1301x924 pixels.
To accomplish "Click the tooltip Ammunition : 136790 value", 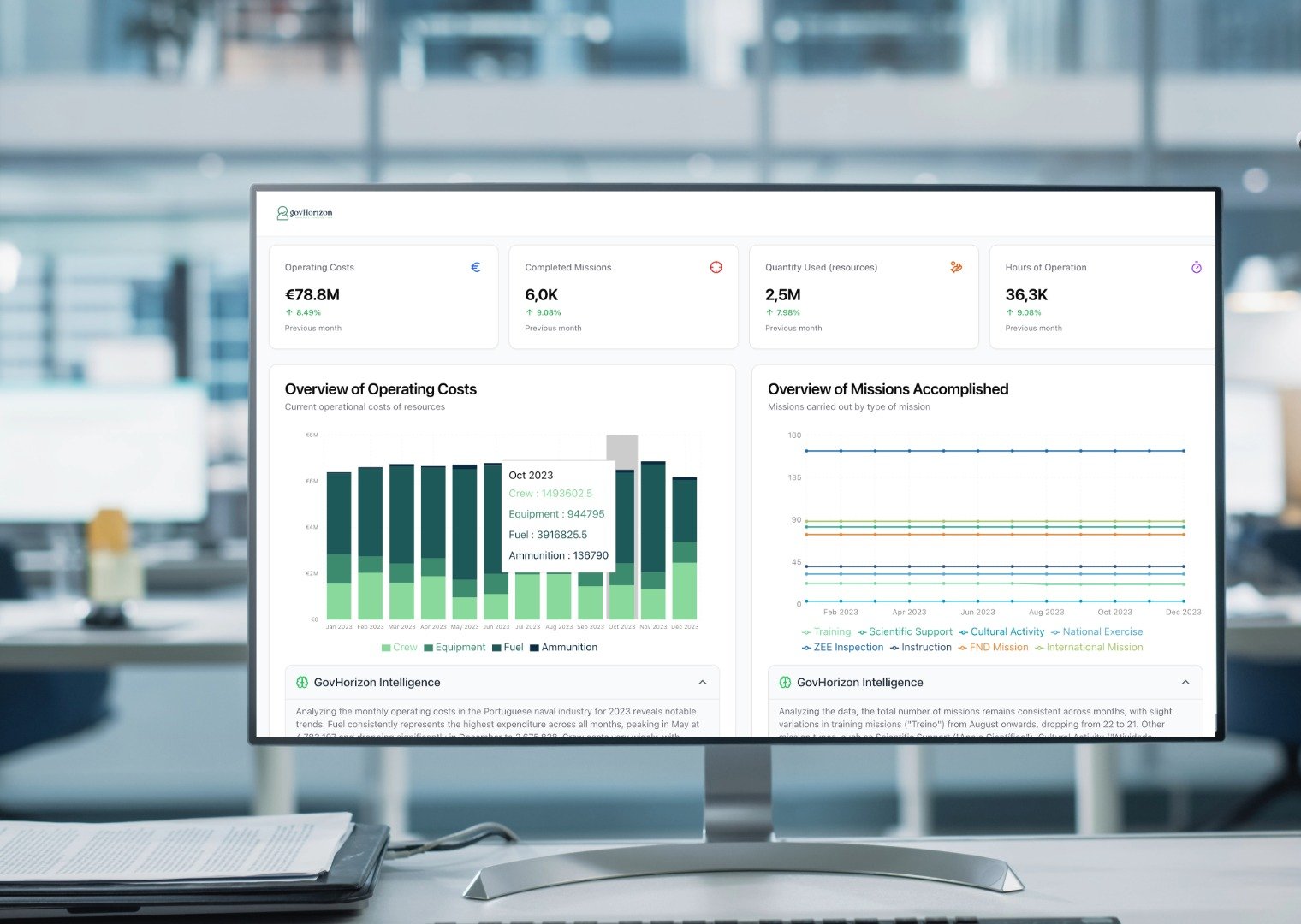I will (559, 555).
